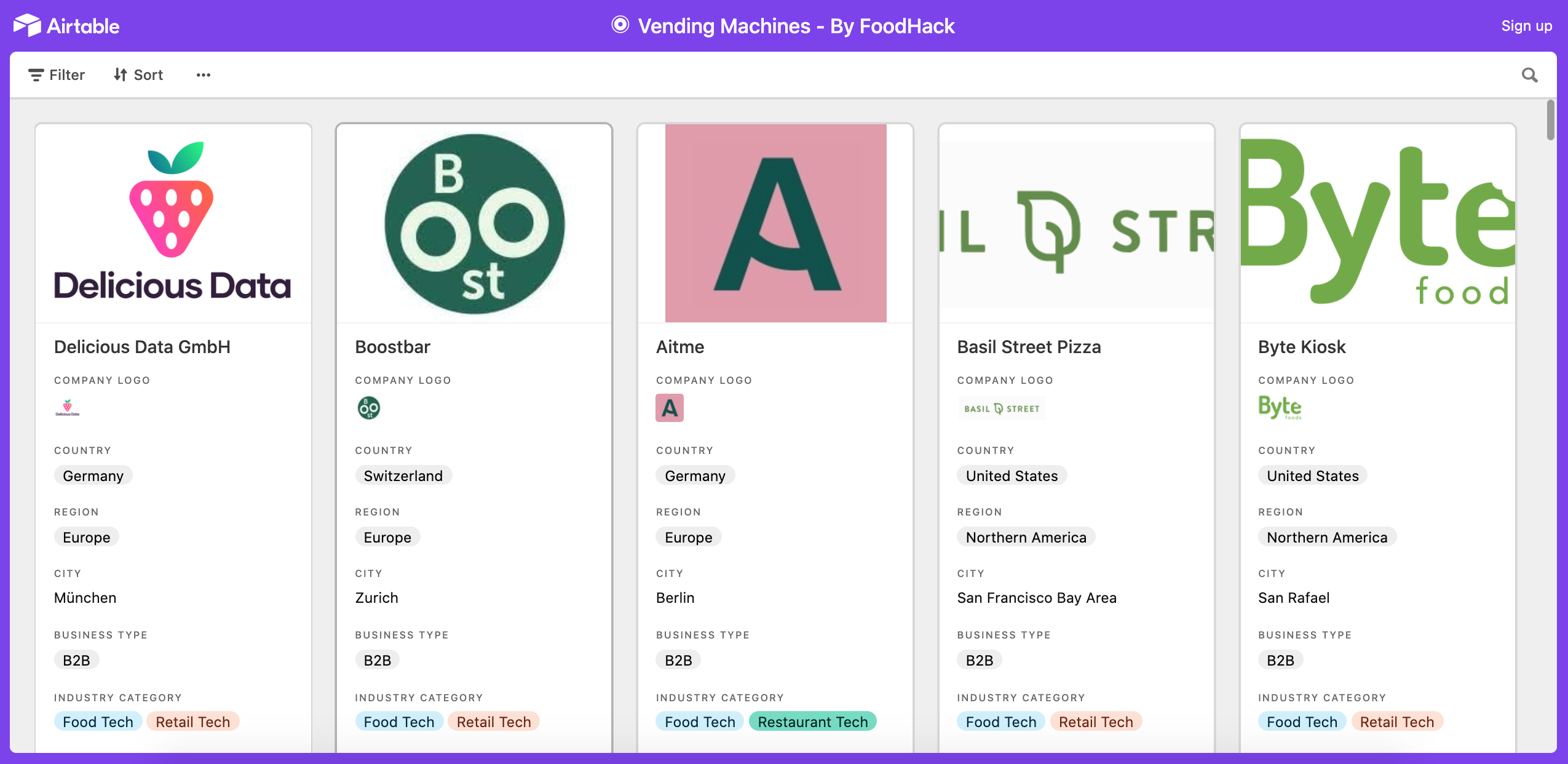Open the Basil Street Pizza record title
This screenshot has height=764, width=1568.
click(1029, 347)
